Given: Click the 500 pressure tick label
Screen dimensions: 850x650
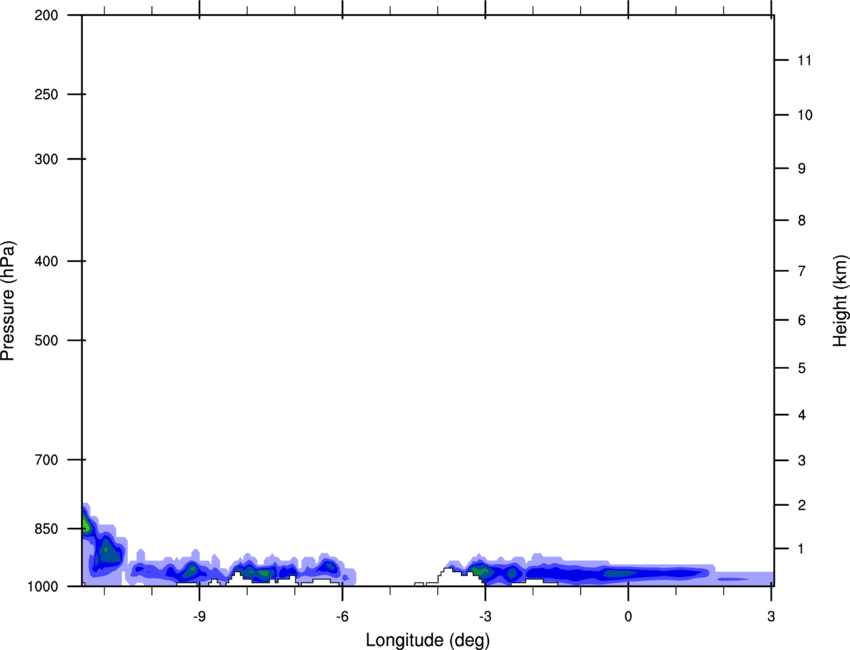Looking at the screenshot, I should click(46, 340).
